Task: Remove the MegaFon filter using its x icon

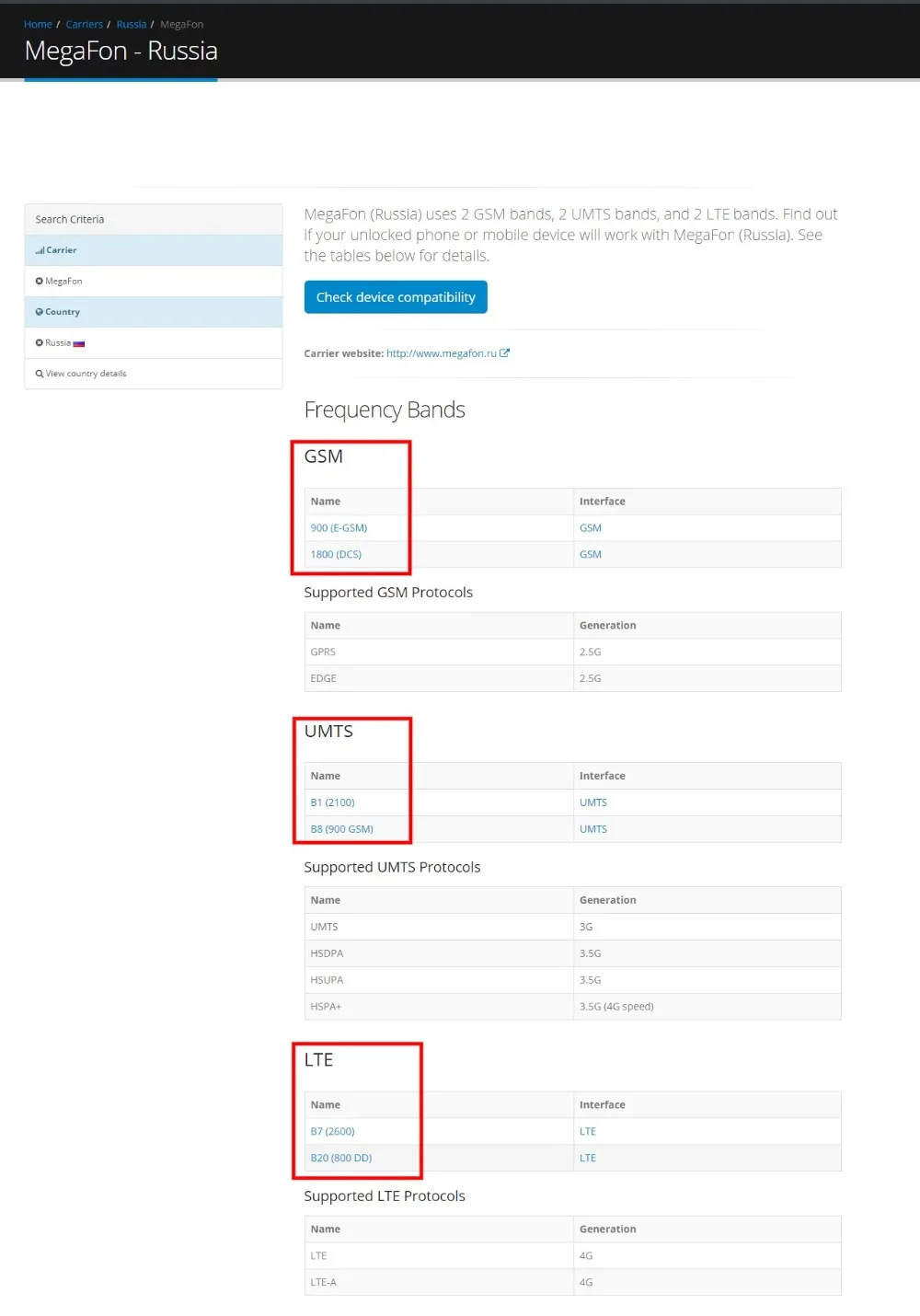Action: coord(40,282)
